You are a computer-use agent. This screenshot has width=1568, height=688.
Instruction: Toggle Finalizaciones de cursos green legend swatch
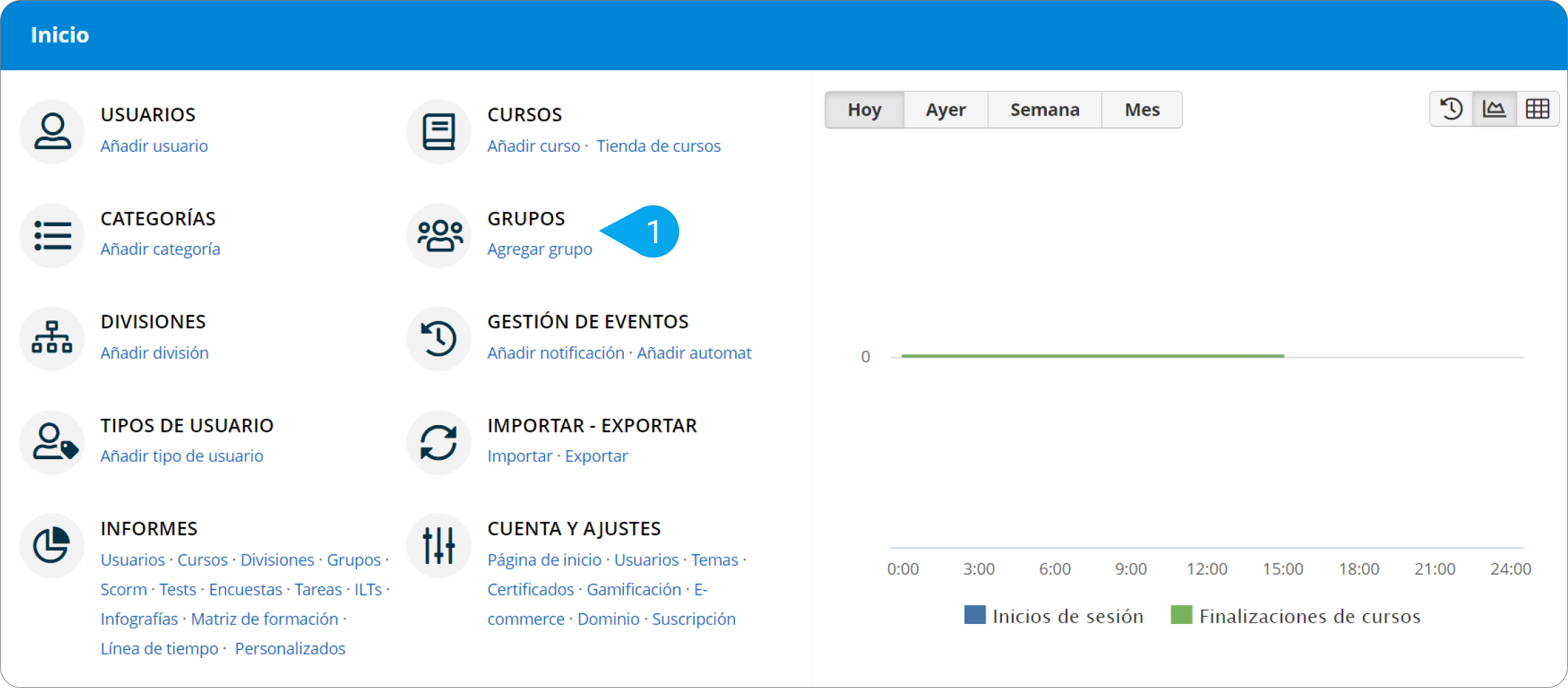click(1181, 615)
